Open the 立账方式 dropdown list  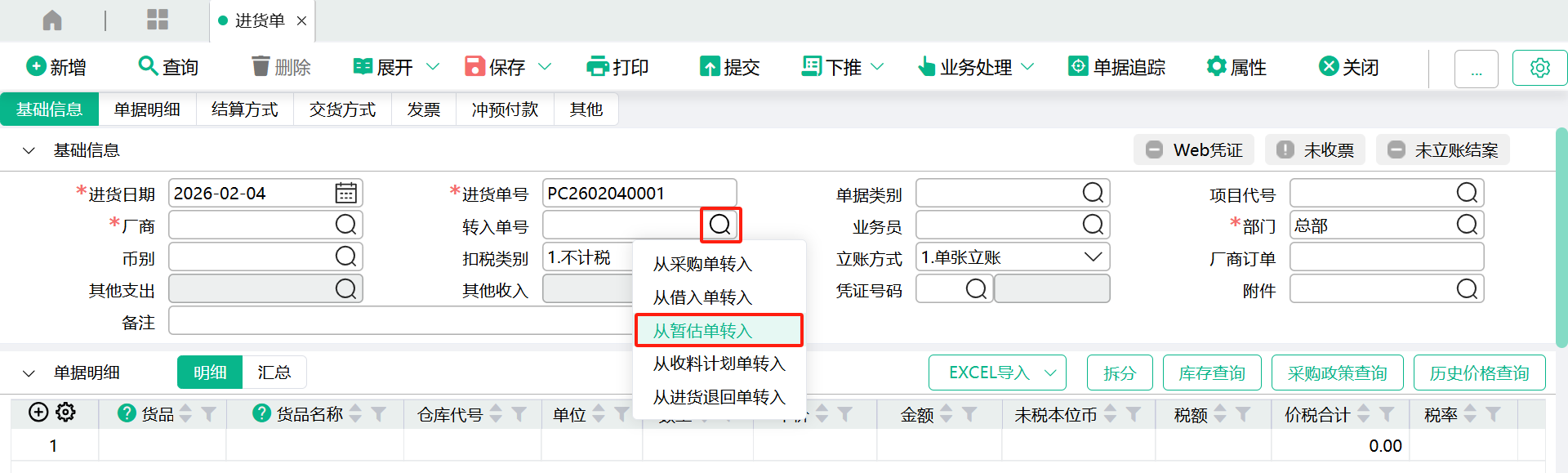[x=1092, y=257]
